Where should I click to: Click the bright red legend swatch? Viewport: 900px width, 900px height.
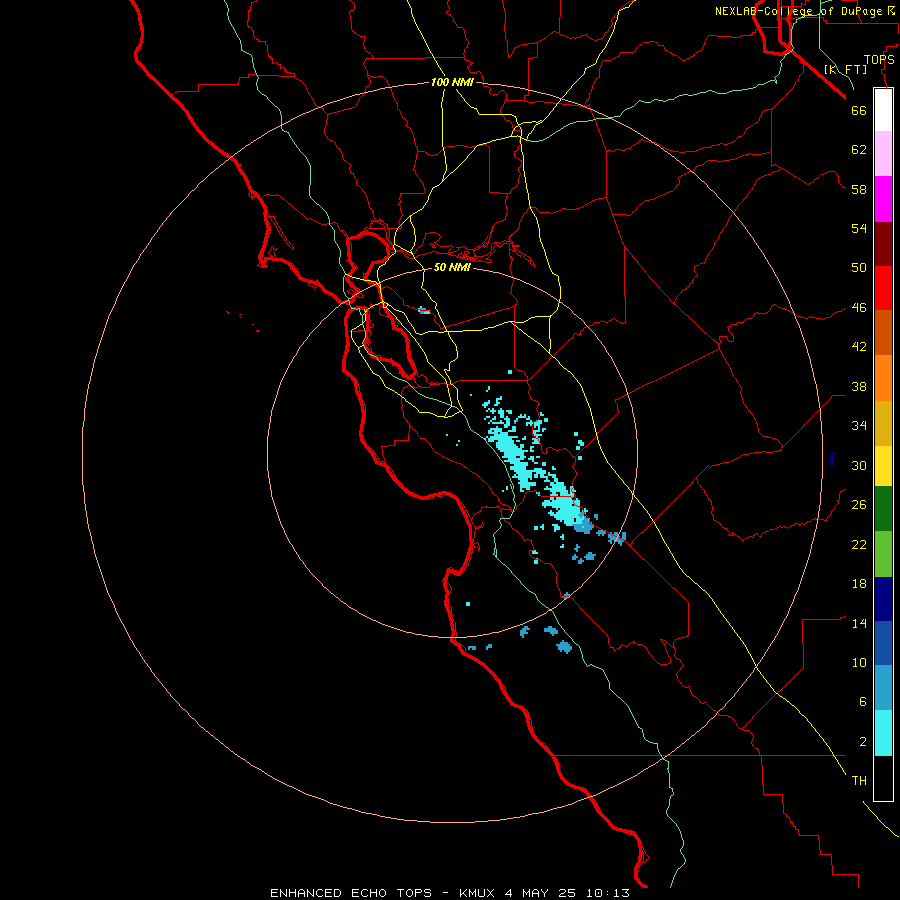(883, 288)
